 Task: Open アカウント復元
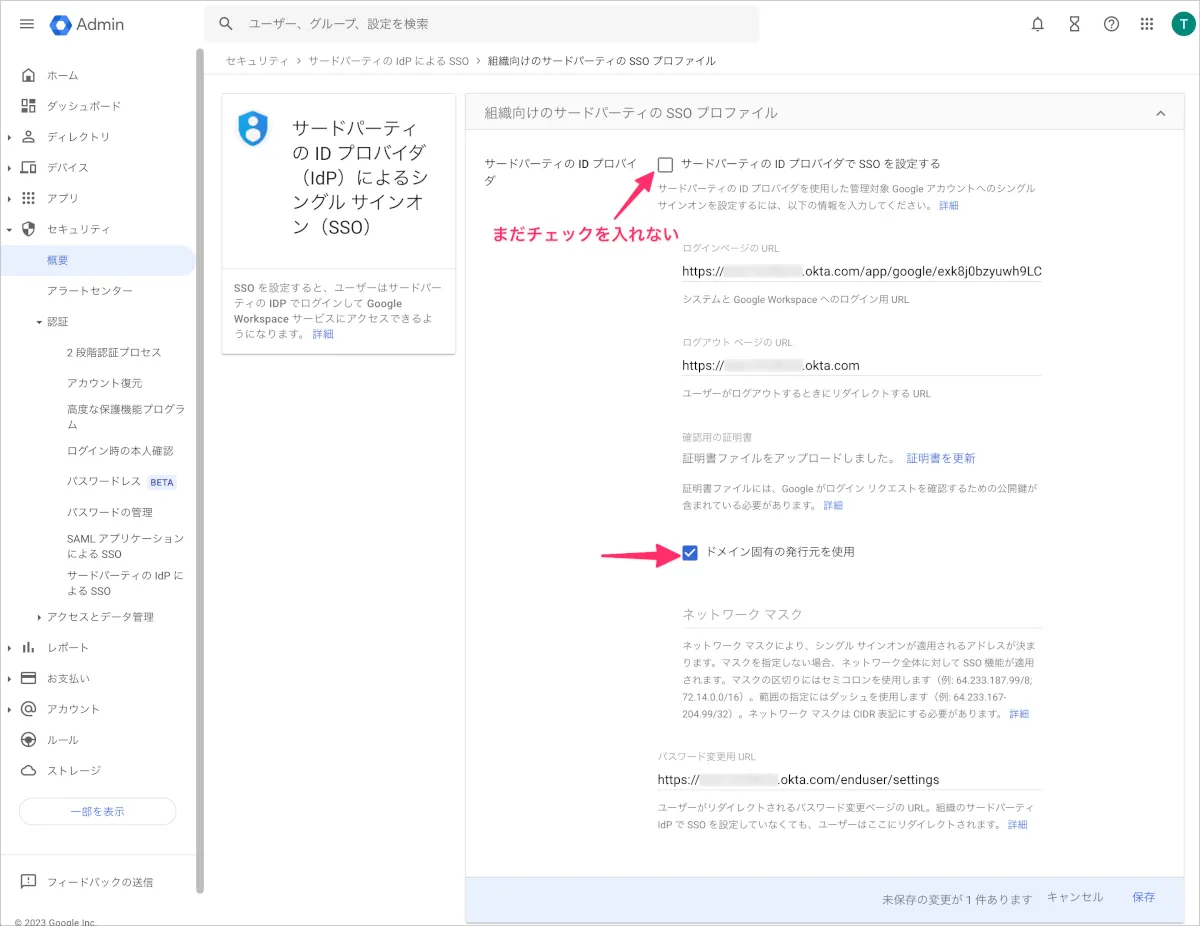105,383
